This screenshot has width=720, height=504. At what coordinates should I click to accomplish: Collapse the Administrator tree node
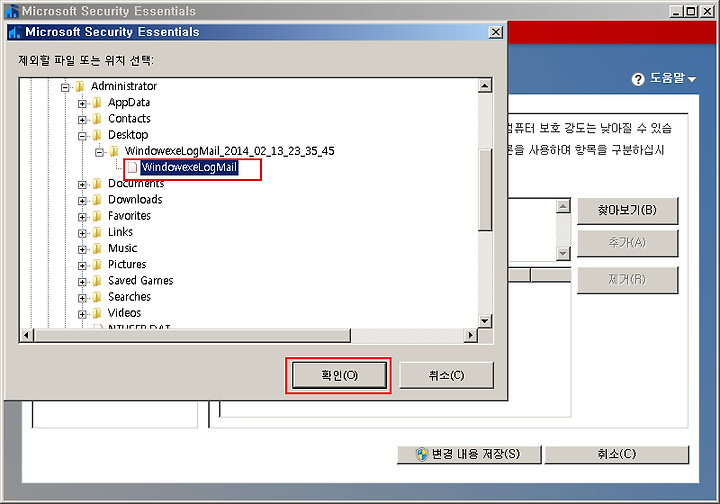coord(65,87)
